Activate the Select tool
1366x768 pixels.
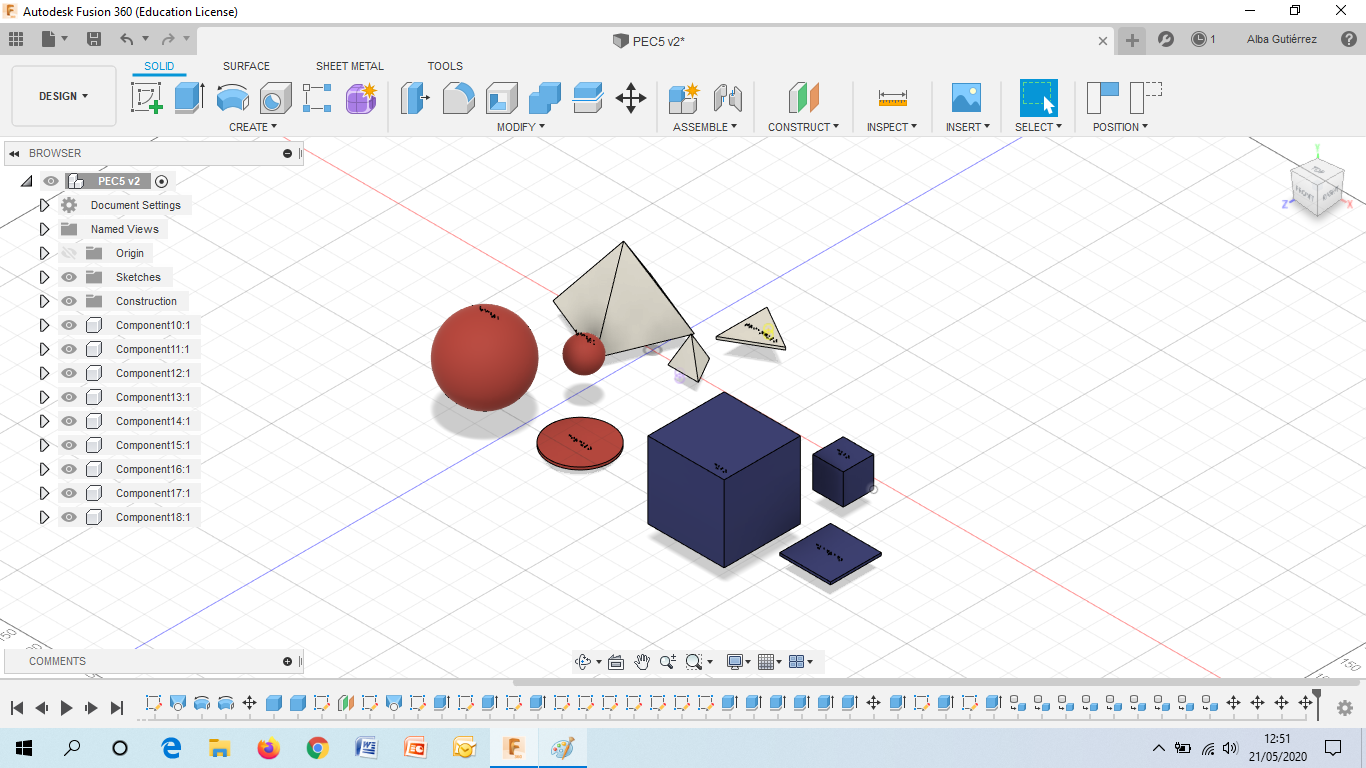click(1039, 98)
